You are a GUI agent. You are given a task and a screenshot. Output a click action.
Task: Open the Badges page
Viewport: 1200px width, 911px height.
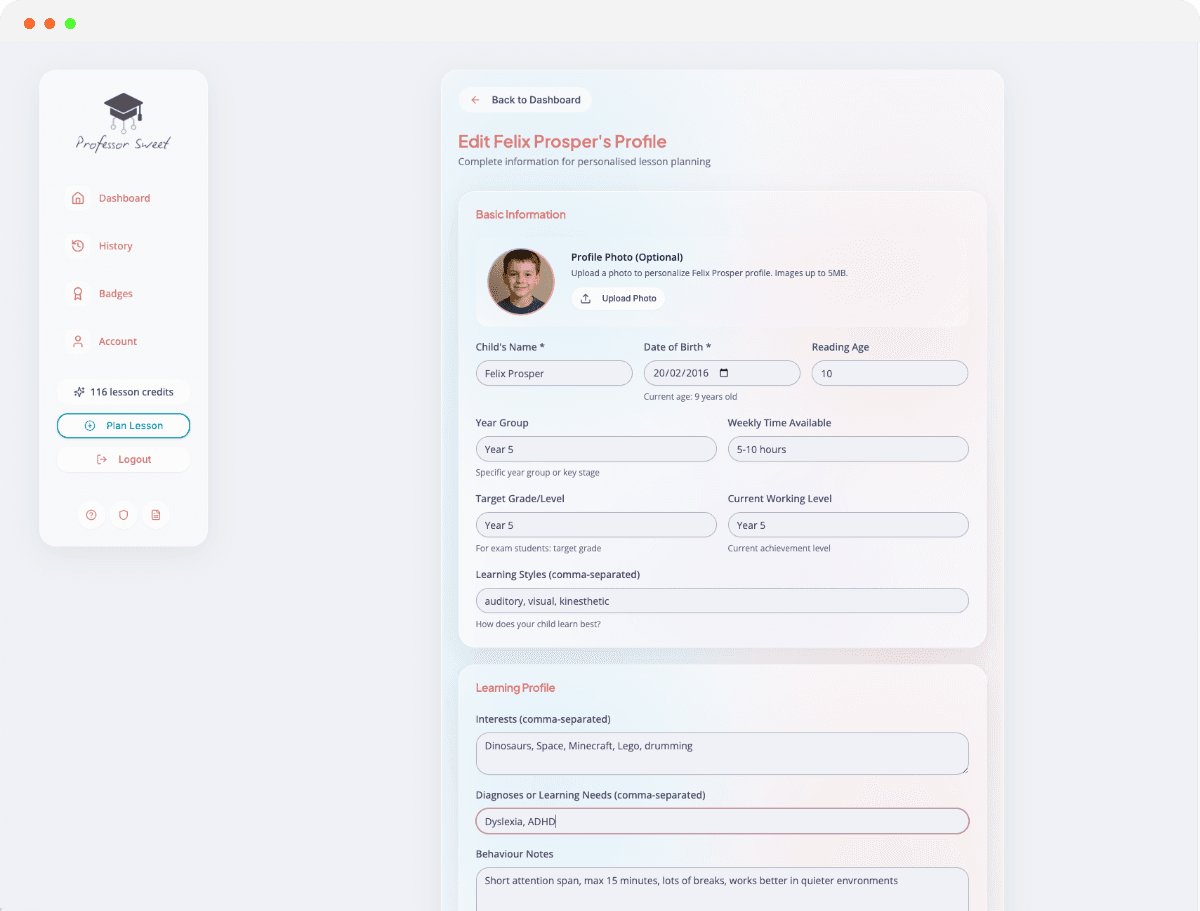pyautogui.click(x=115, y=294)
